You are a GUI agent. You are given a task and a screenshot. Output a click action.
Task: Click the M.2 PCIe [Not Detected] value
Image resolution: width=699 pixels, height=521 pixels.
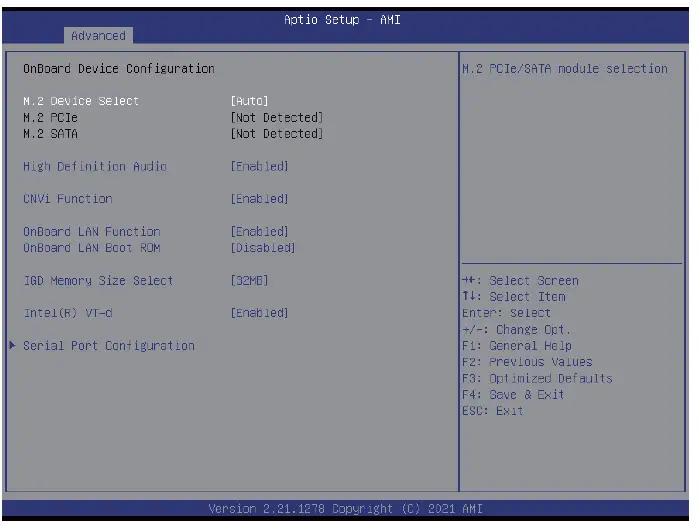[276, 118]
